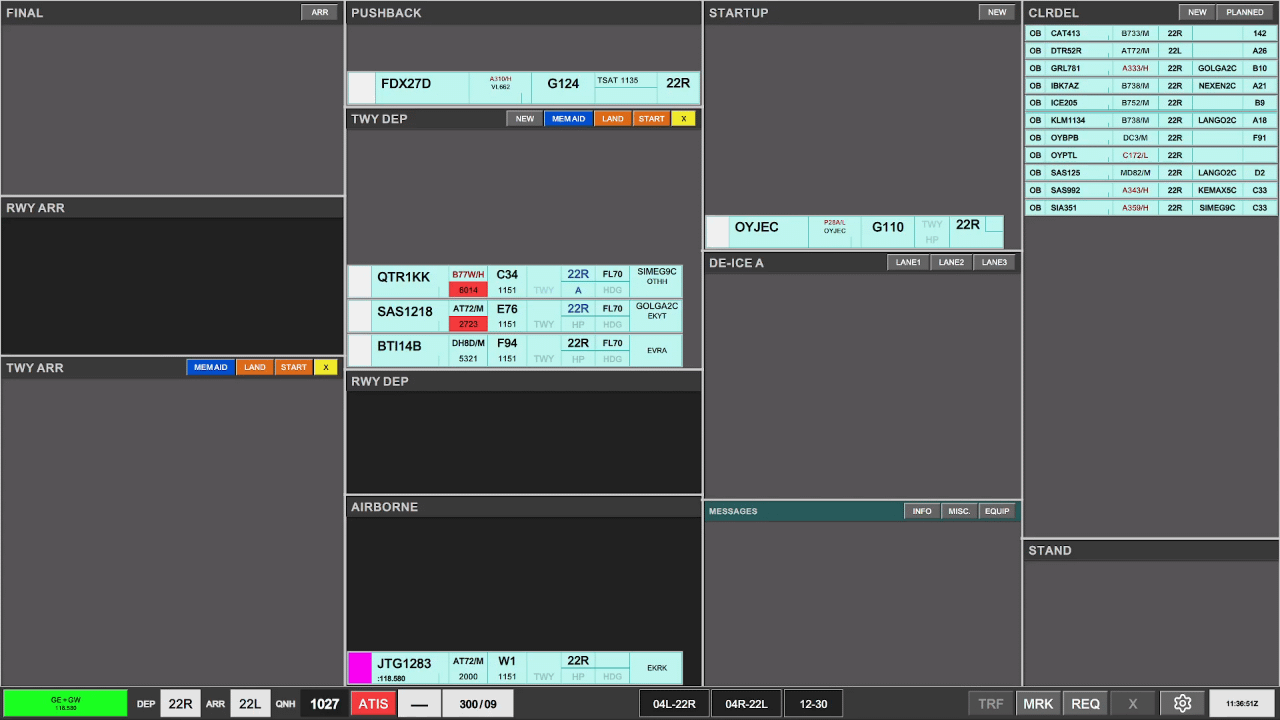
Task: Click the MRK button in the bottom bar
Action: (1038, 703)
